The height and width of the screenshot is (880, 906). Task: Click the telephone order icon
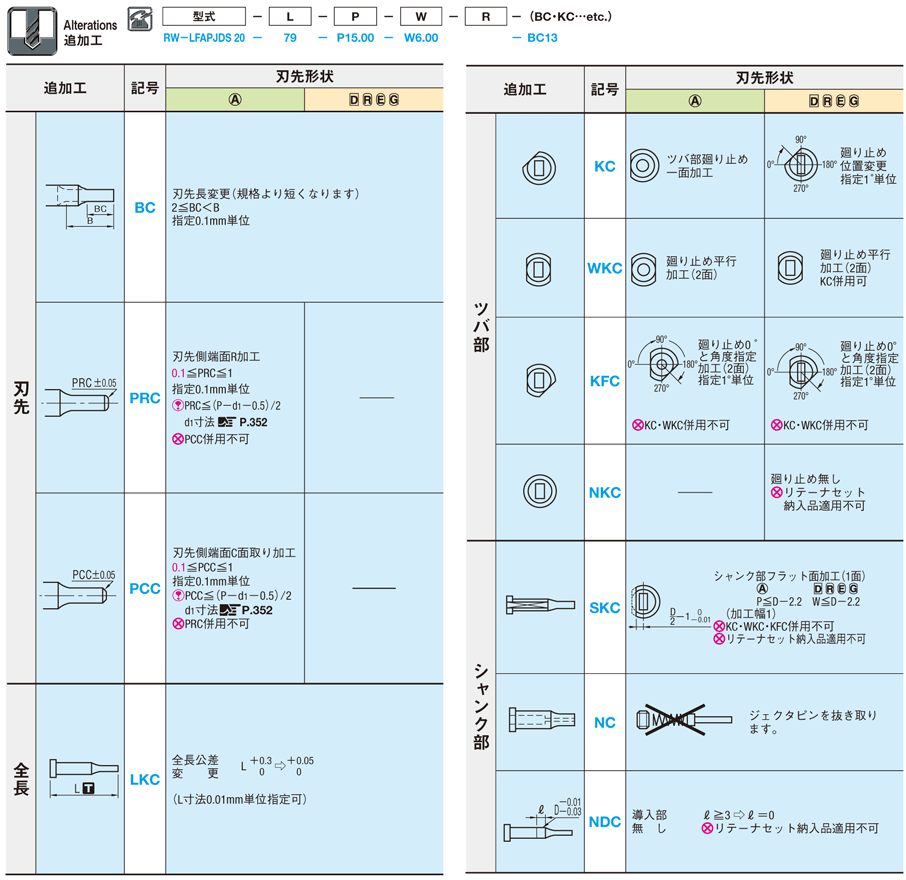click(x=142, y=18)
